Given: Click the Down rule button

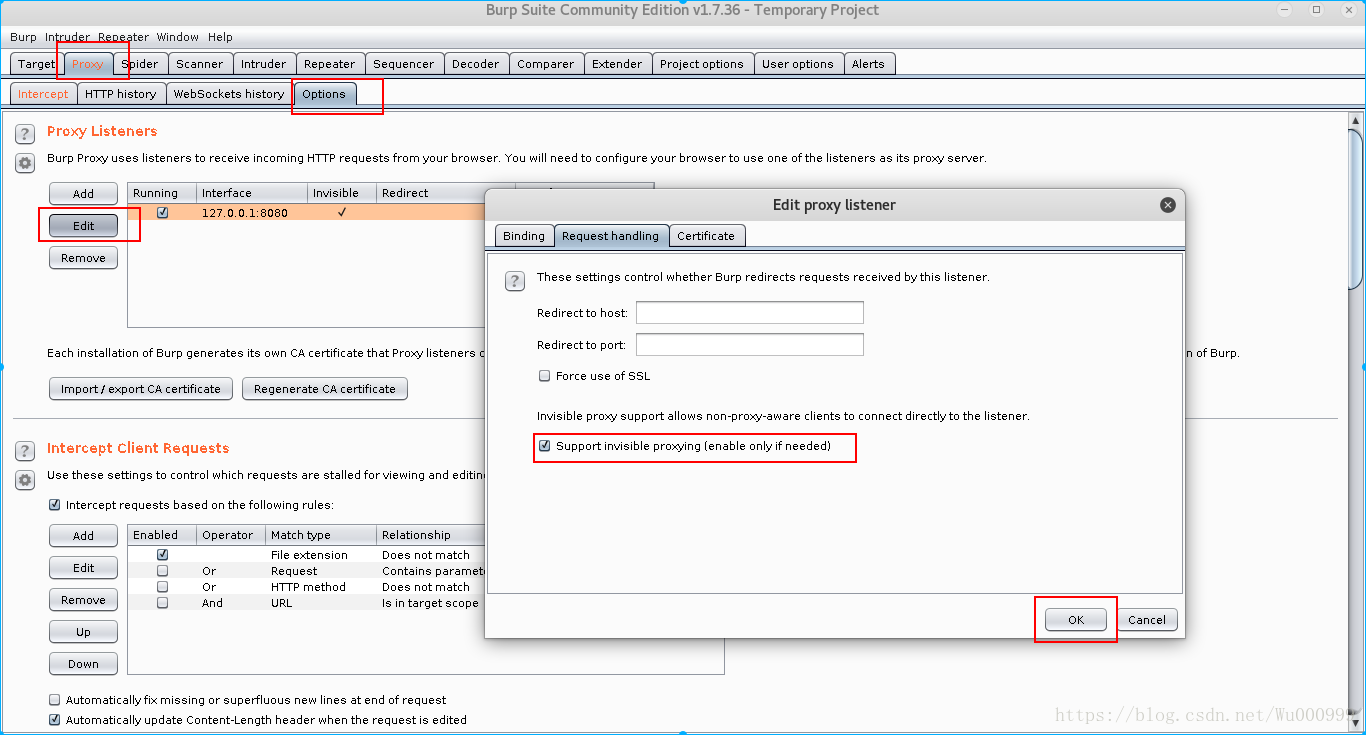Looking at the screenshot, I should 84,664.
